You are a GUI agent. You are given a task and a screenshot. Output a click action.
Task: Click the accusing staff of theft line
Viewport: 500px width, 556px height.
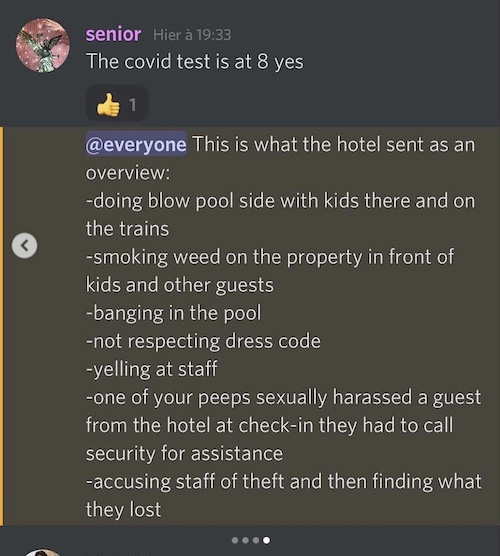284,495
